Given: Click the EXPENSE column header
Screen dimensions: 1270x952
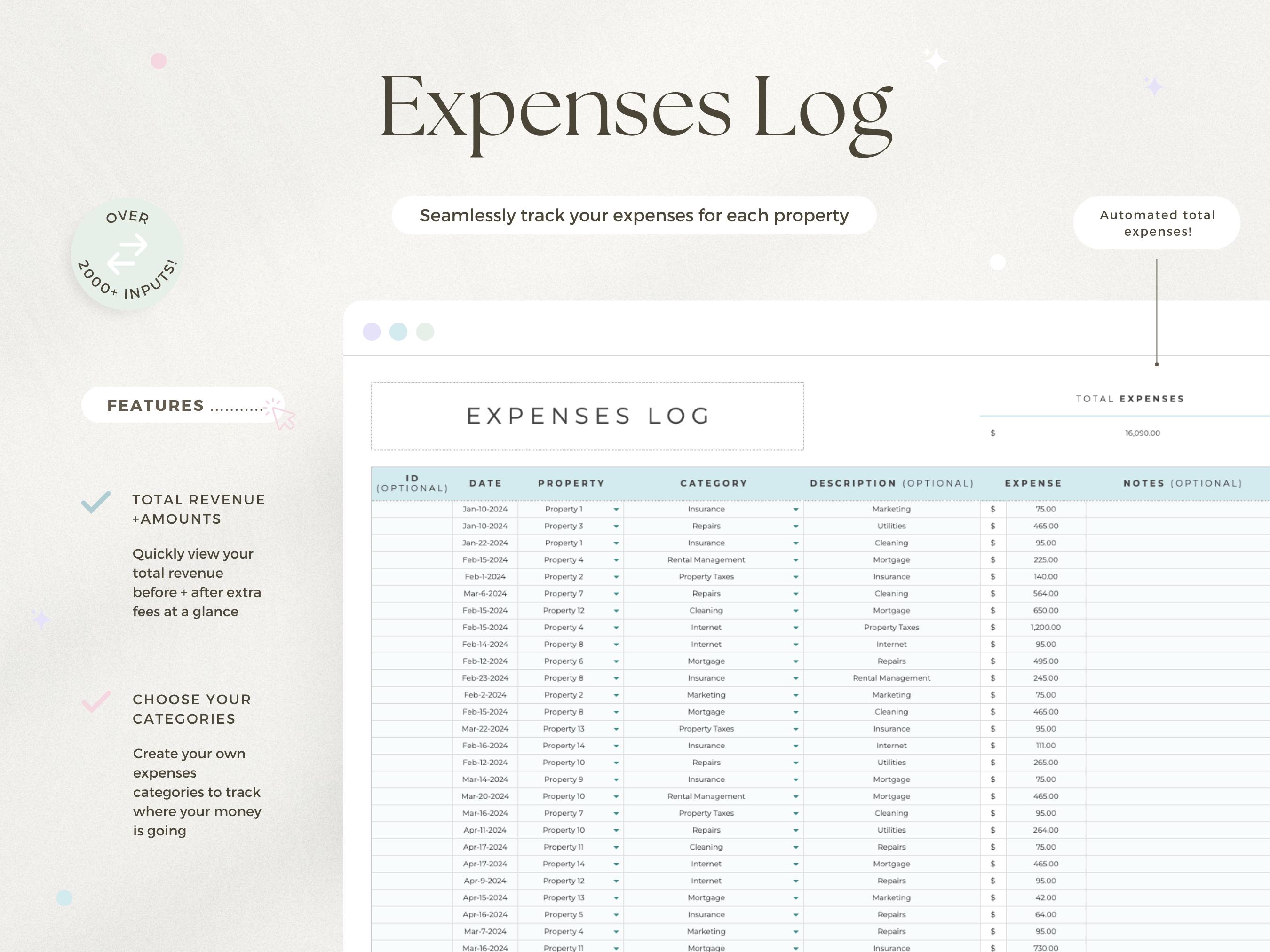Looking at the screenshot, I should tap(1033, 483).
